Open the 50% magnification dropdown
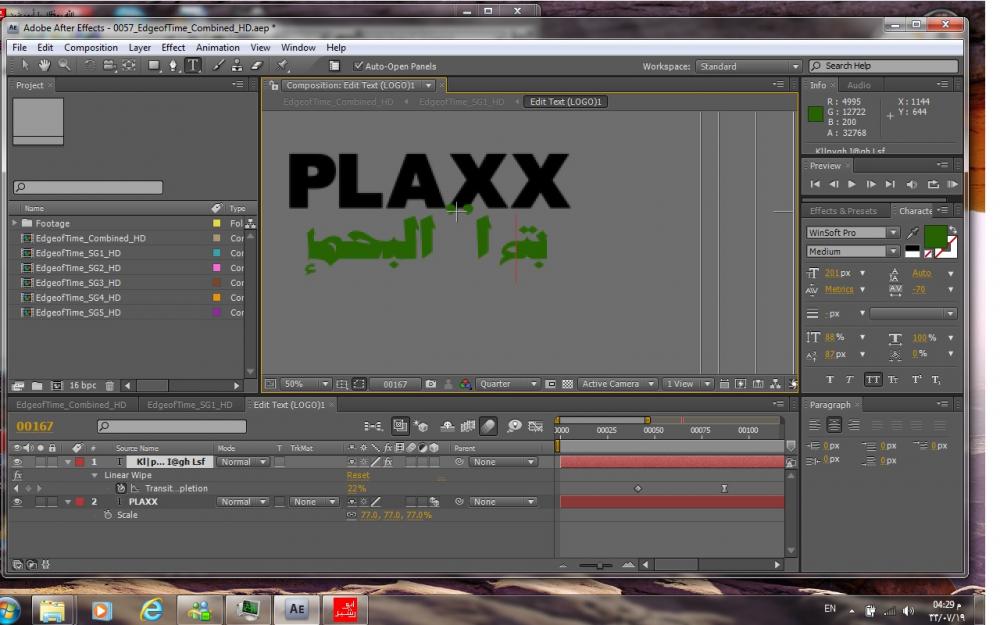 pos(305,384)
